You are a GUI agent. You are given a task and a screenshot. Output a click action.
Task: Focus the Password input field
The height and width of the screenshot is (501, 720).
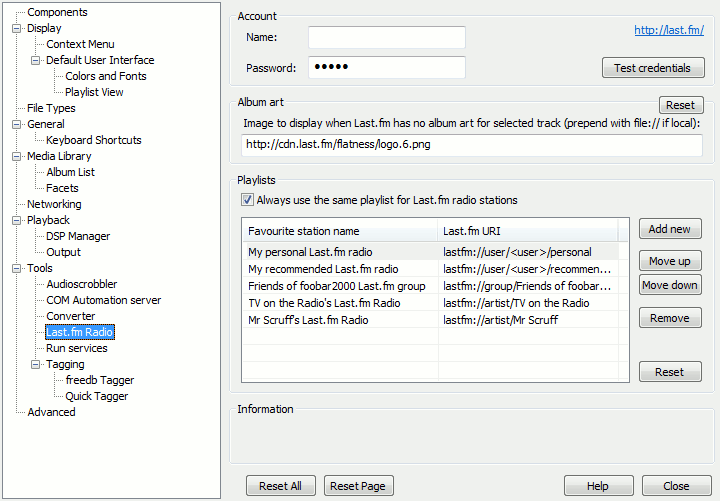click(387, 67)
